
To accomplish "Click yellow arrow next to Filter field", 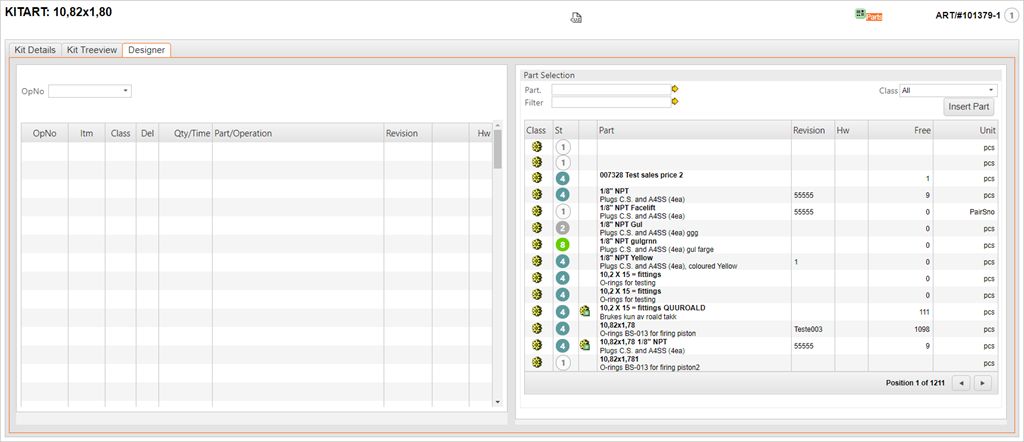I will 675,102.
